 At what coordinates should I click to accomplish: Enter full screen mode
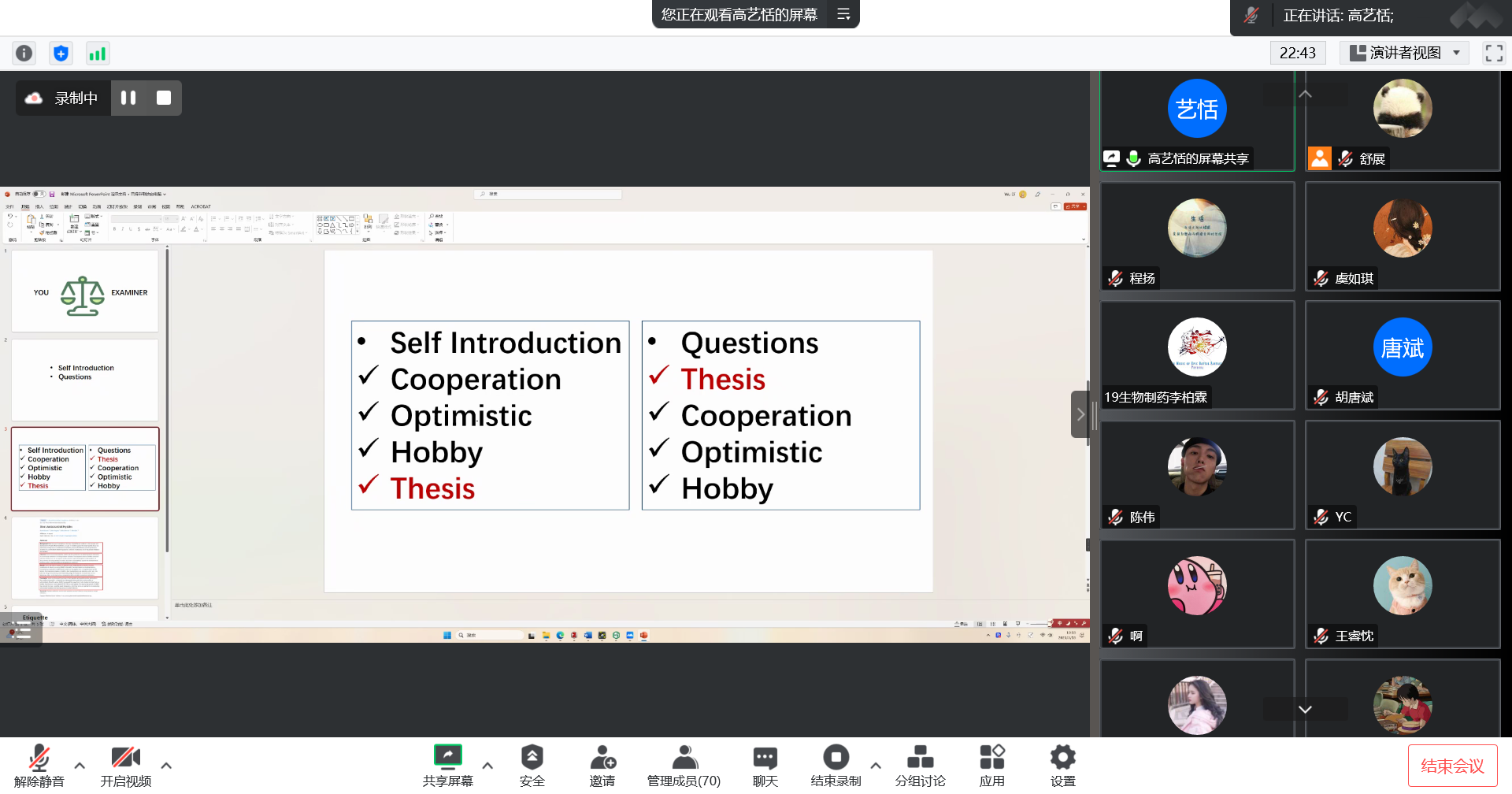(x=1493, y=53)
